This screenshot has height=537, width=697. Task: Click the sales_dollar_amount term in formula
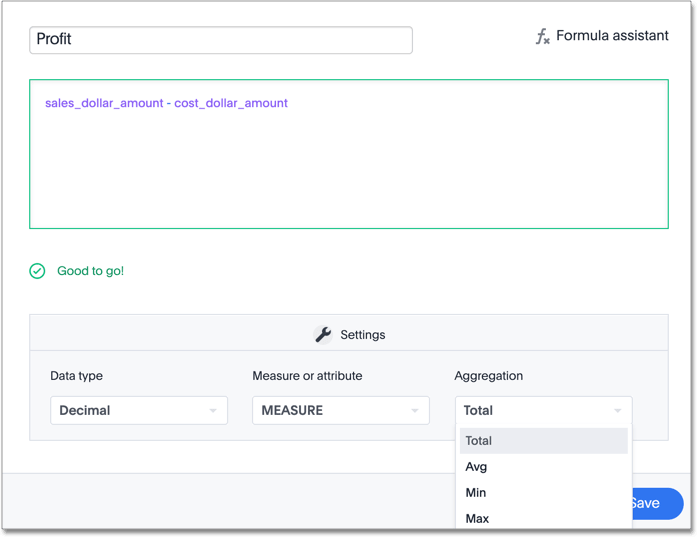click(x=104, y=103)
